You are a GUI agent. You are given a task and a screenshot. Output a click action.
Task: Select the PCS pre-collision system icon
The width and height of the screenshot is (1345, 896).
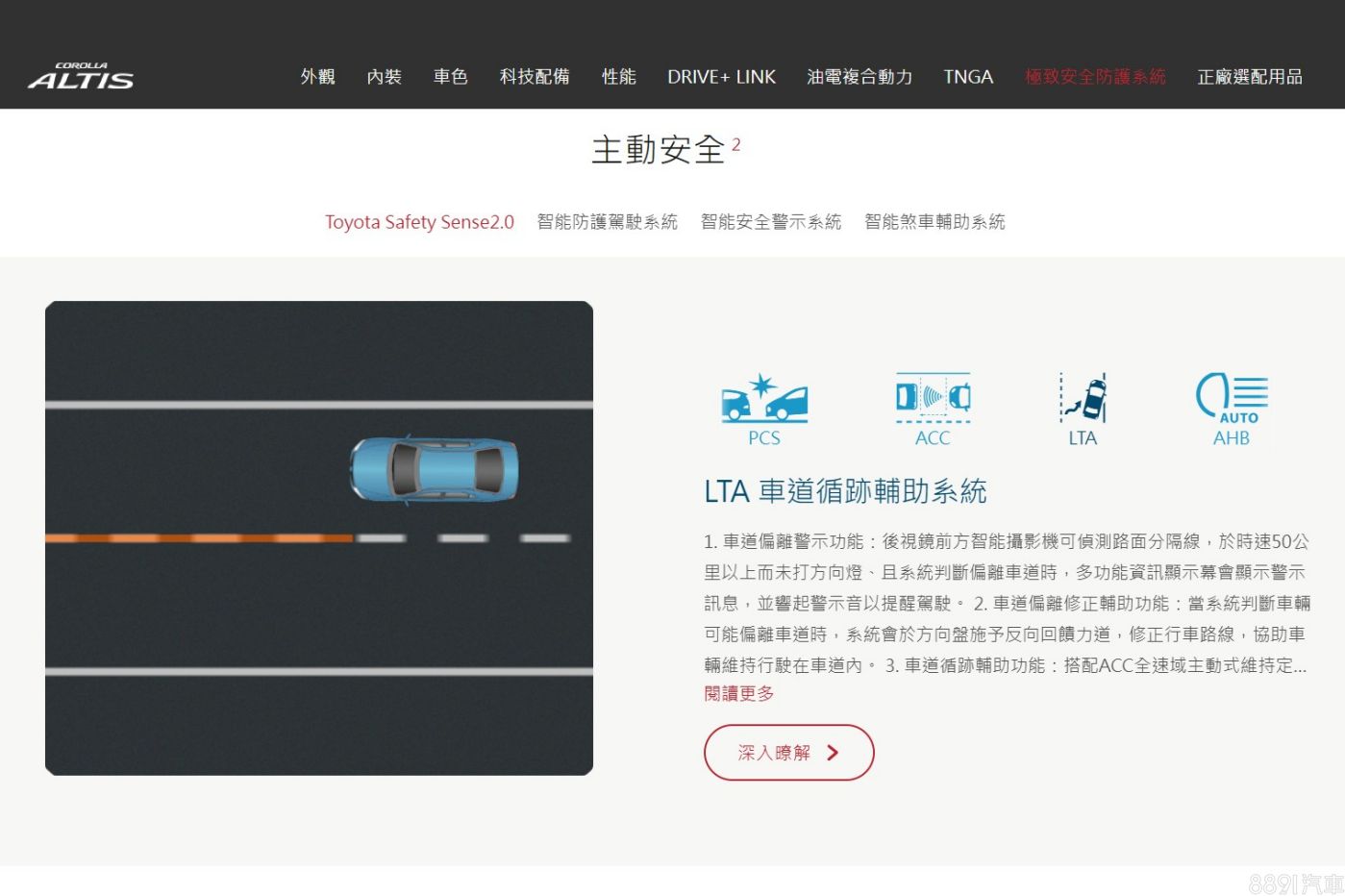click(764, 409)
